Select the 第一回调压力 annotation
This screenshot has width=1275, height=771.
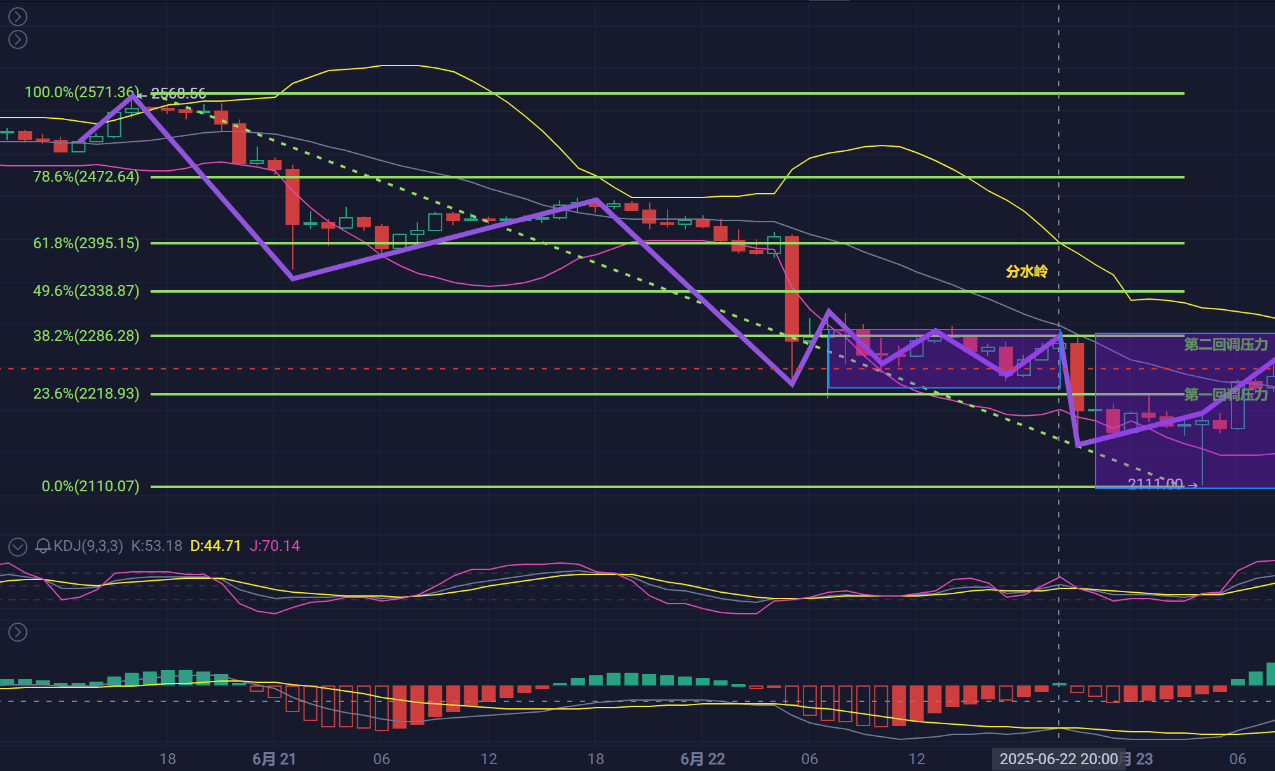pyautogui.click(x=1226, y=394)
